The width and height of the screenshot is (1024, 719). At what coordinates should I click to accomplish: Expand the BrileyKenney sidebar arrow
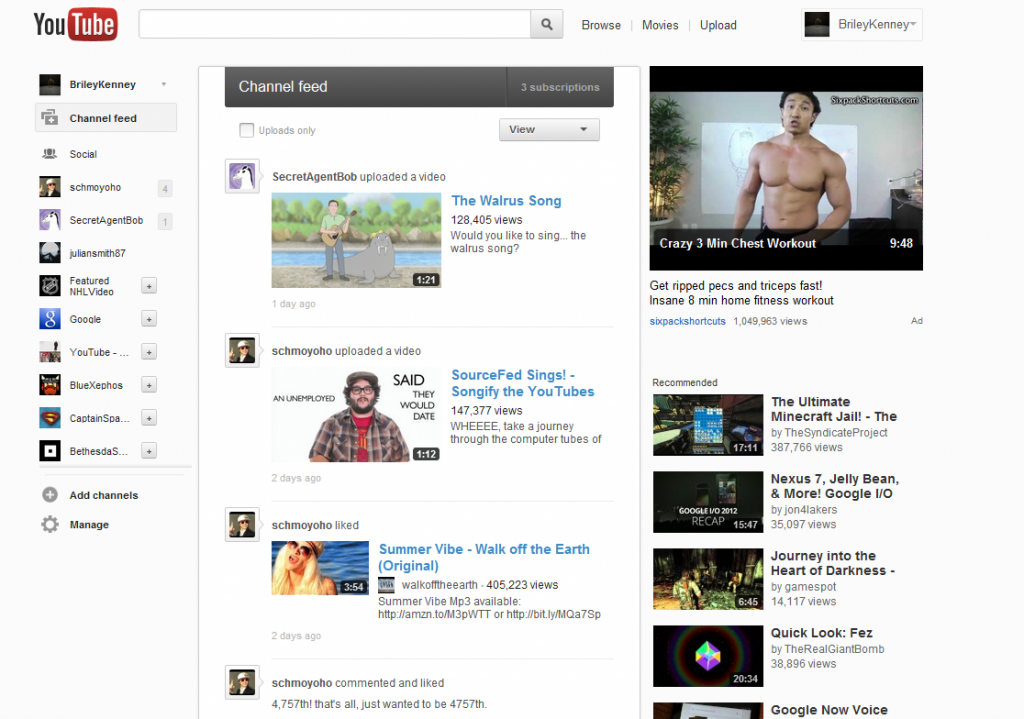[x=163, y=85]
